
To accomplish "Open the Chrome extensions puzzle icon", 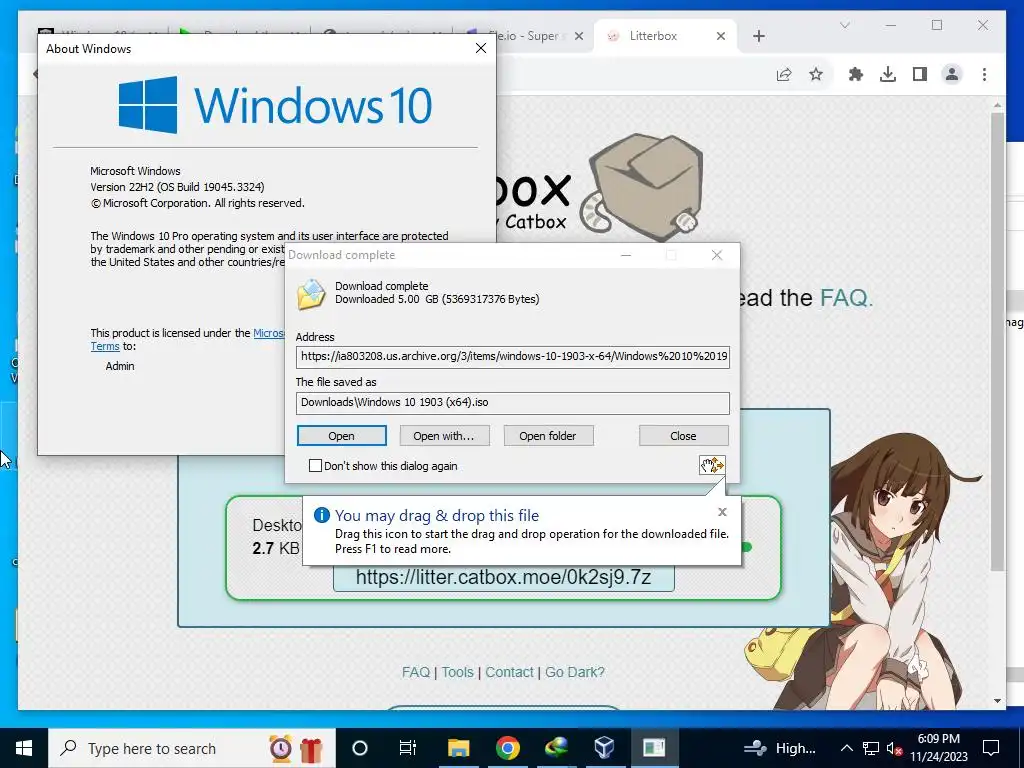I will point(856,74).
